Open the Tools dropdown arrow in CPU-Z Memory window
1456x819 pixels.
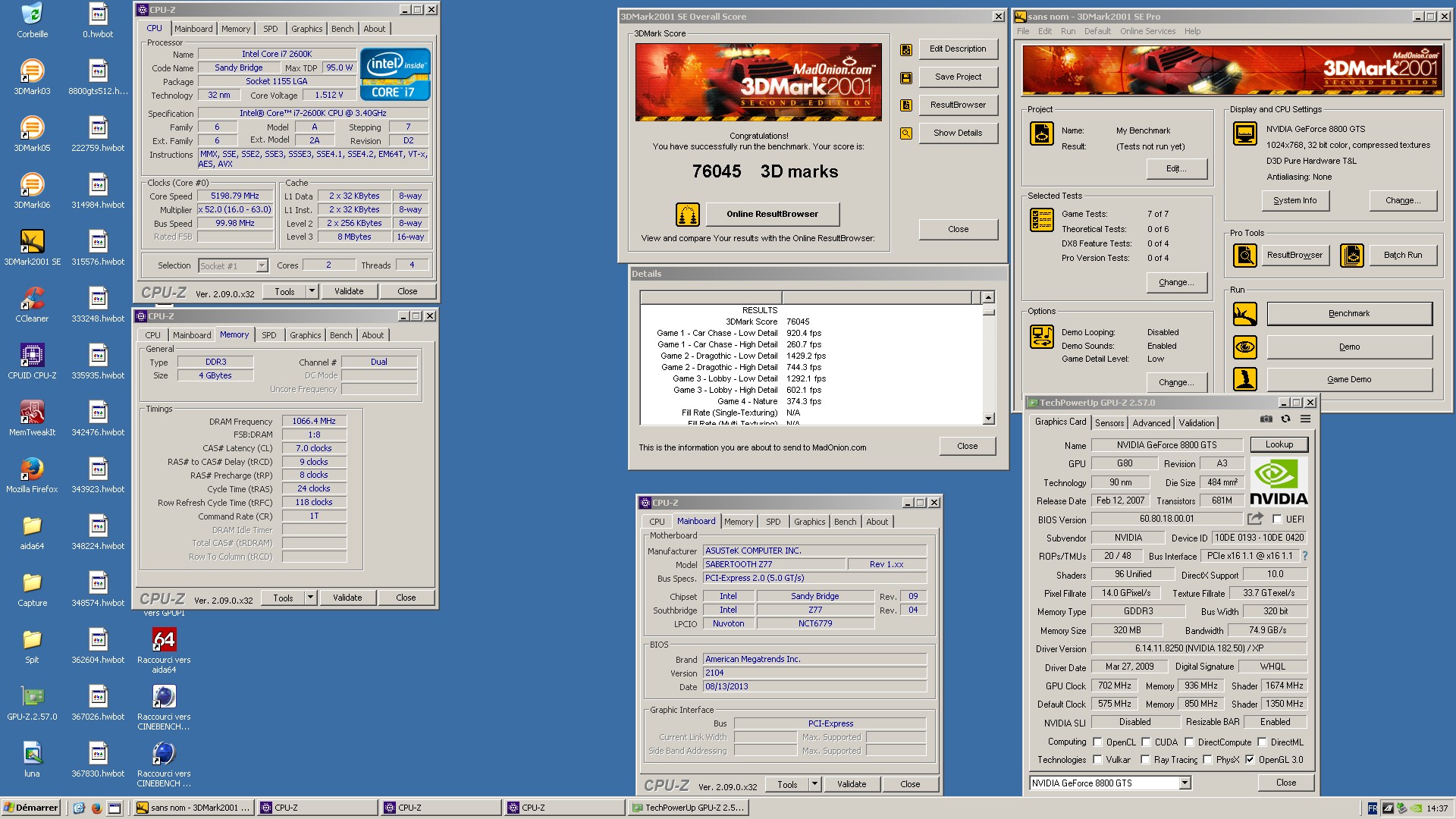(310, 598)
